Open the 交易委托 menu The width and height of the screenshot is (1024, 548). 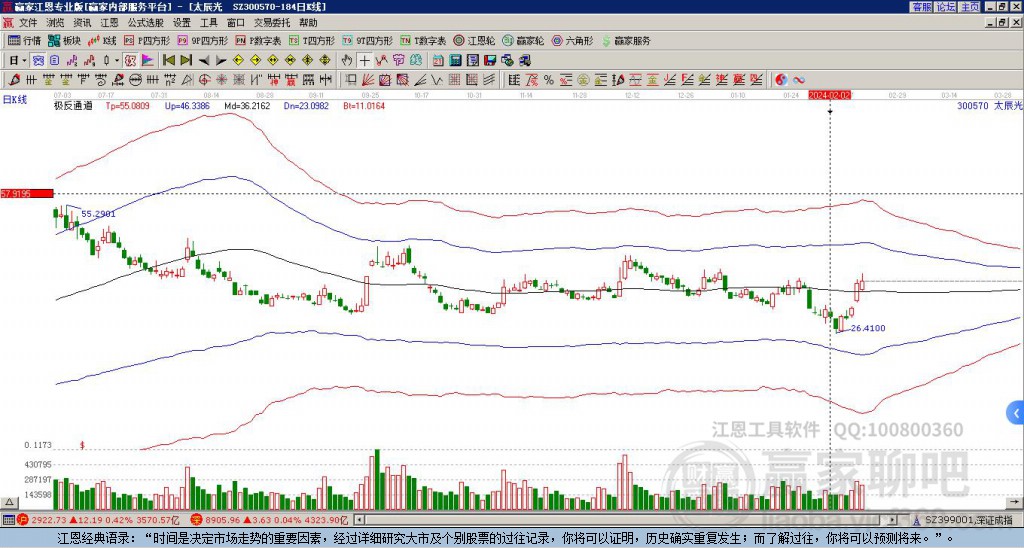[x=272, y=23]
